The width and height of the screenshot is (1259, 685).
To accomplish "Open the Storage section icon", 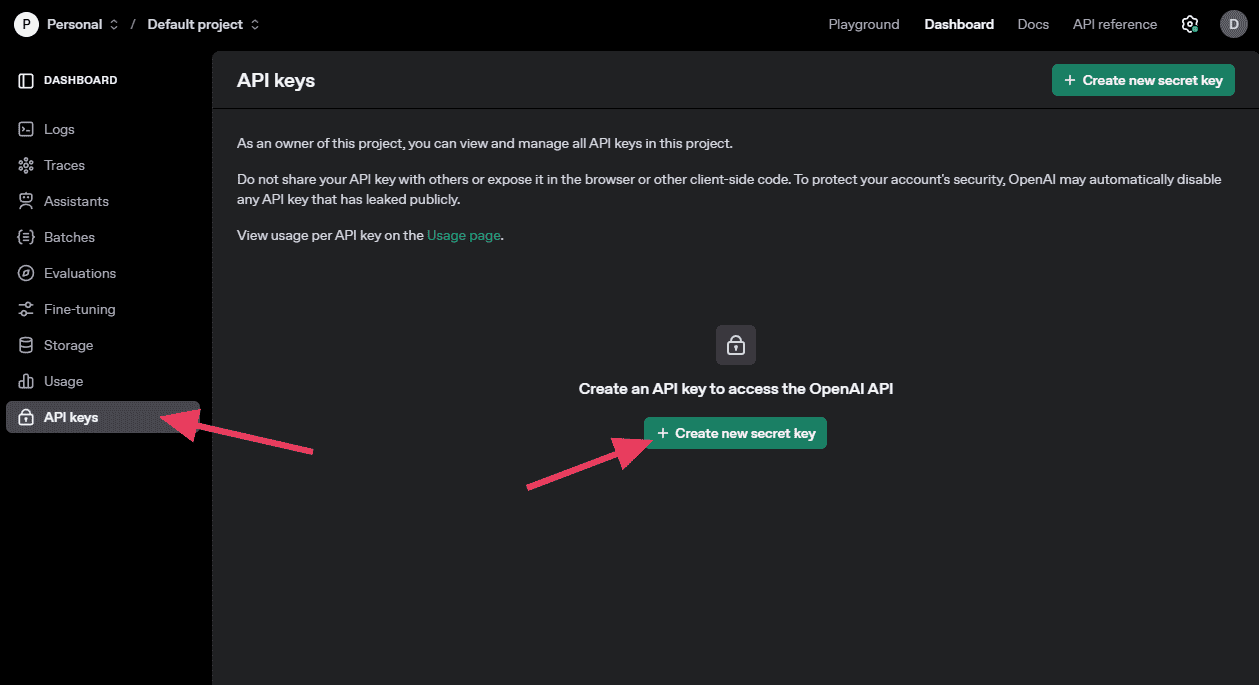I will coord(24,345).
